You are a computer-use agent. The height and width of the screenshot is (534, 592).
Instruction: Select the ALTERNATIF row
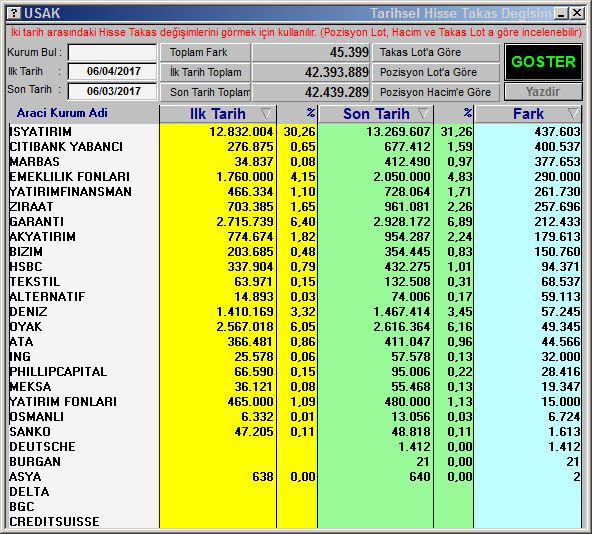point(294,297)
